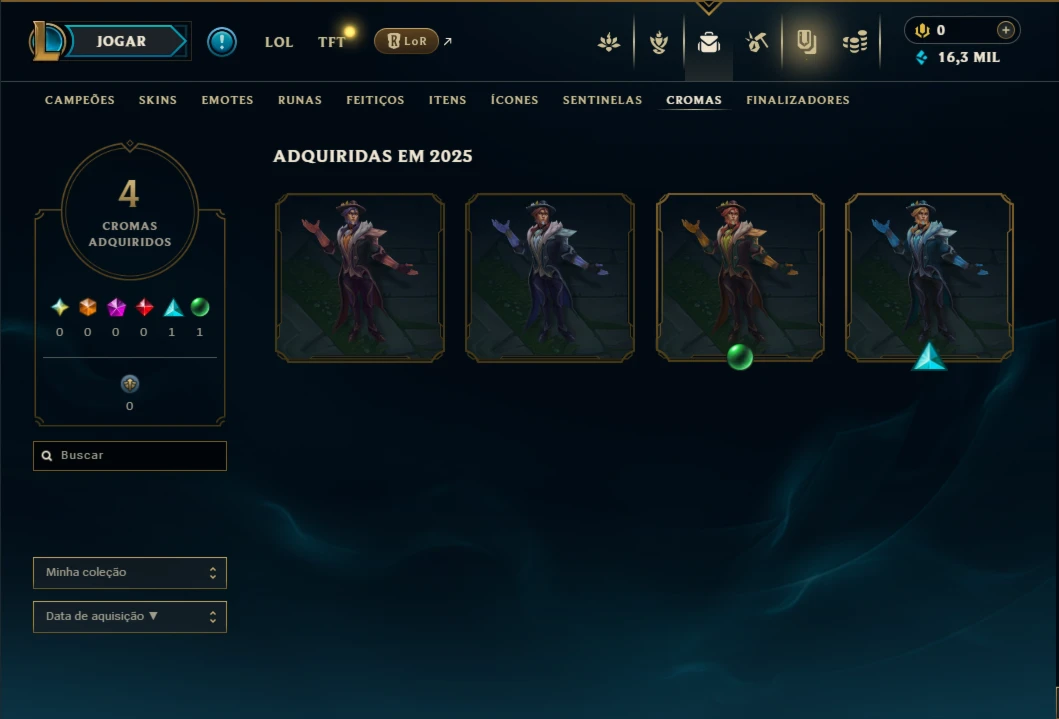Open the glowing Battle Pass icon
Viewport: 1059px width, 719px height.
pos(806,42)
